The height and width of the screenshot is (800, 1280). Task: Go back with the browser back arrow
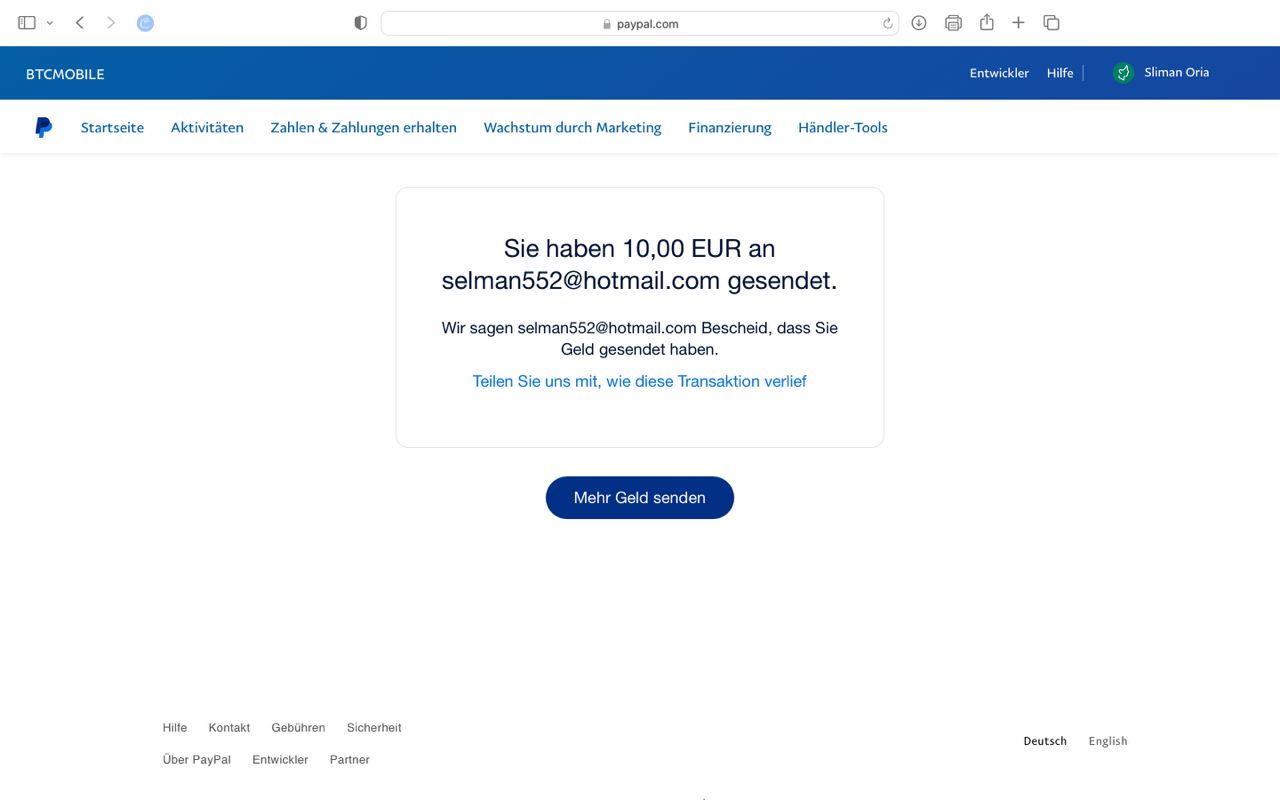[80, 23]
